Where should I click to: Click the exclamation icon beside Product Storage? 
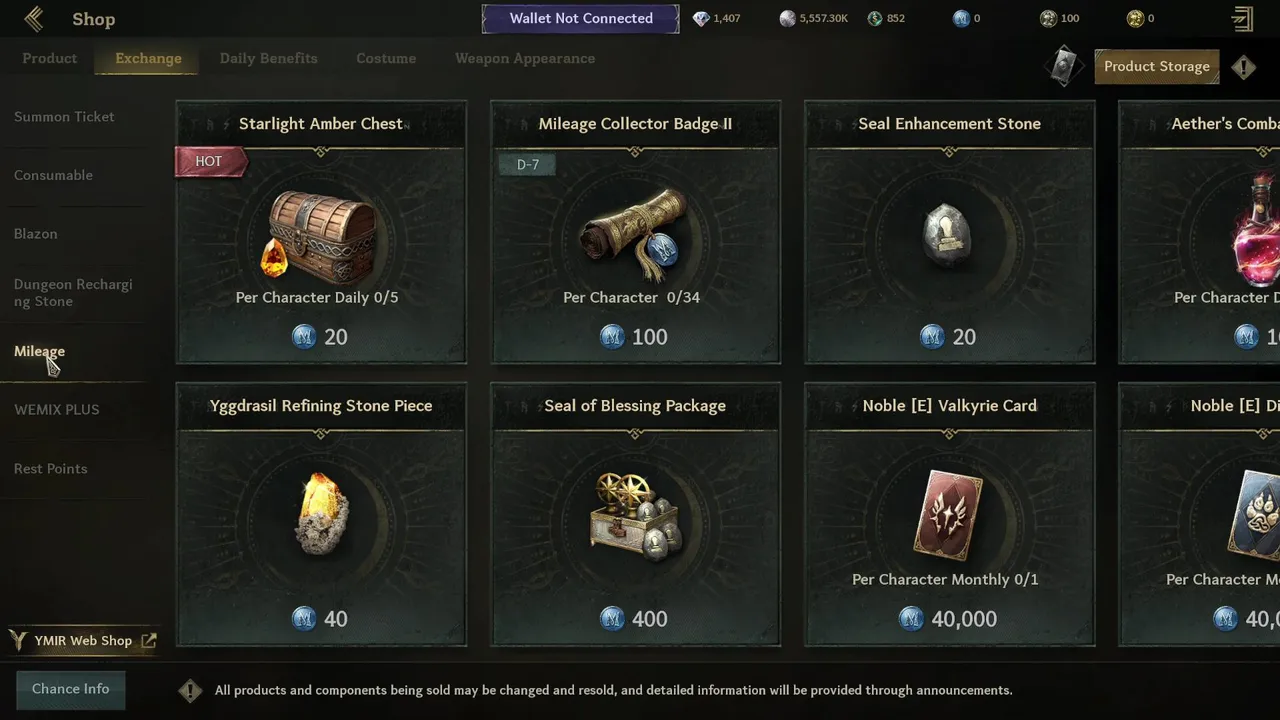(1243, 67)
